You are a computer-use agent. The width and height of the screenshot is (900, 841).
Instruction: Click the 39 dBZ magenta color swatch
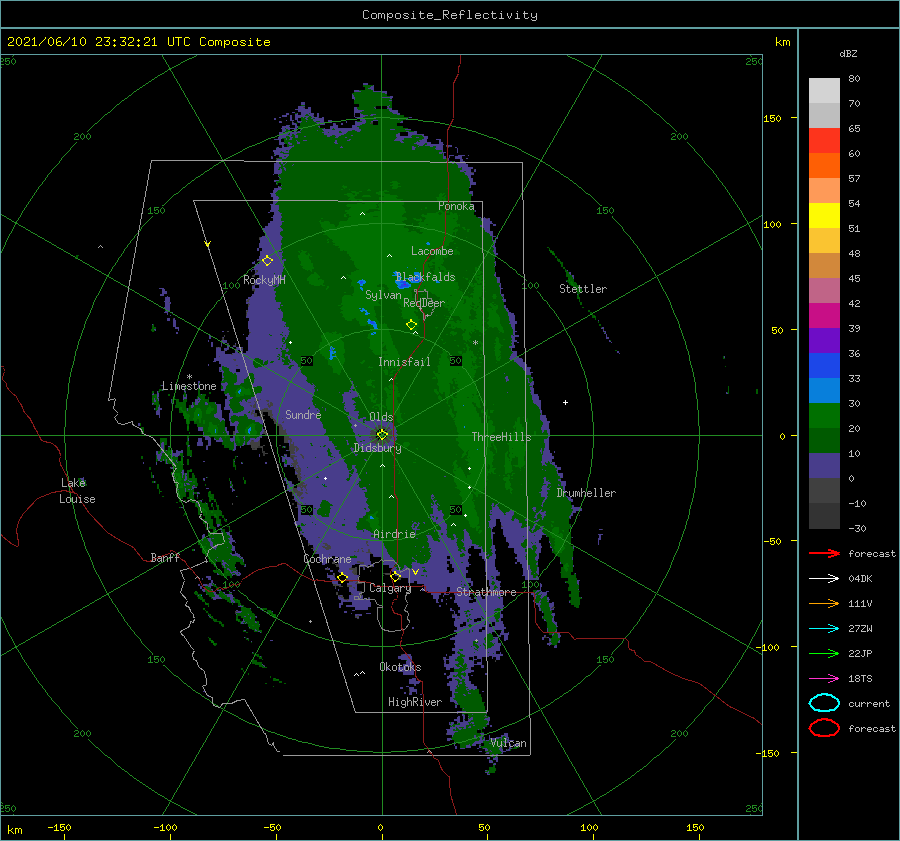tap(824, 316)
